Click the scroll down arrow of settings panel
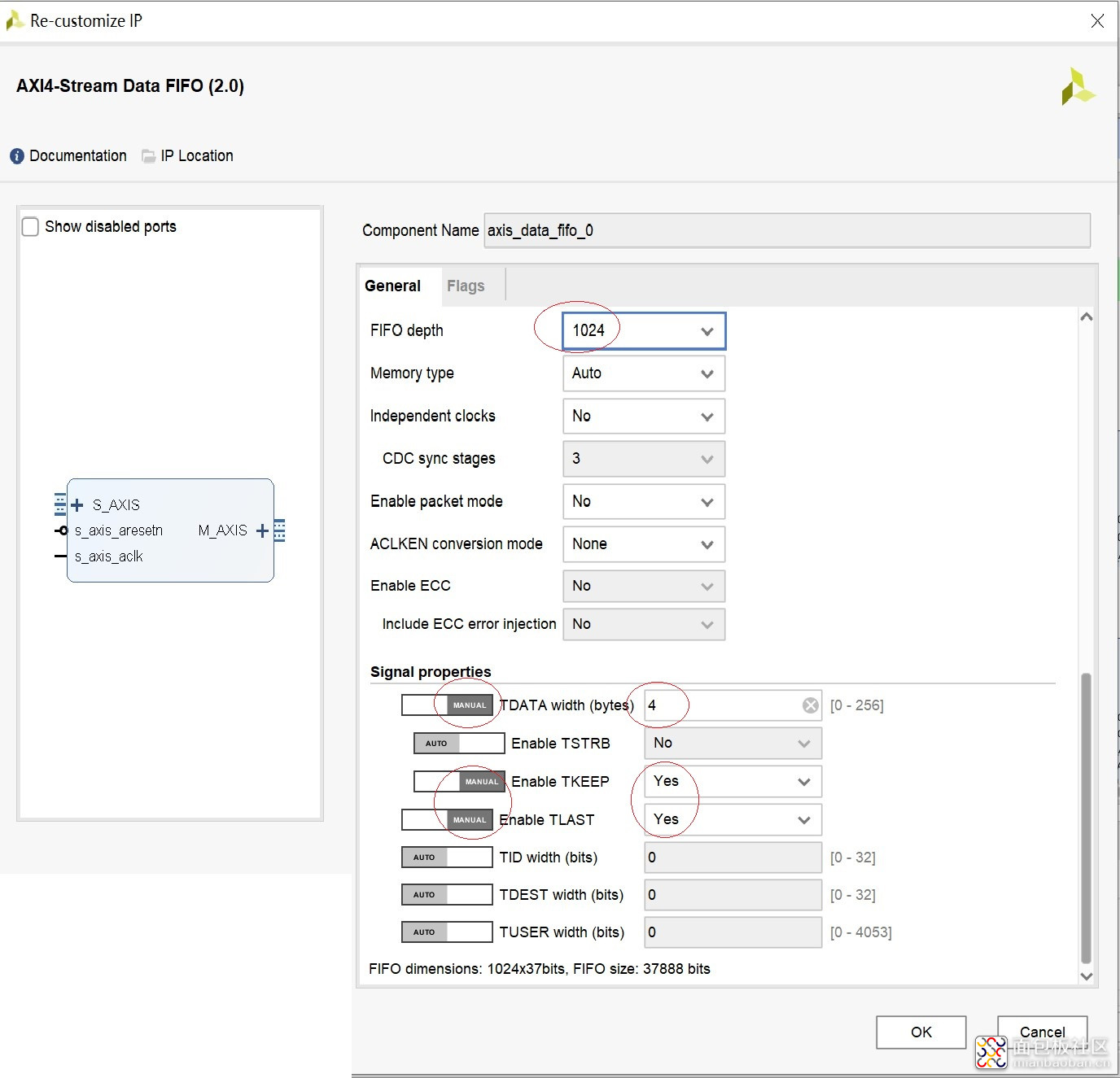Viewport: 1120px width, 1078px height. tap(1086, 976)
